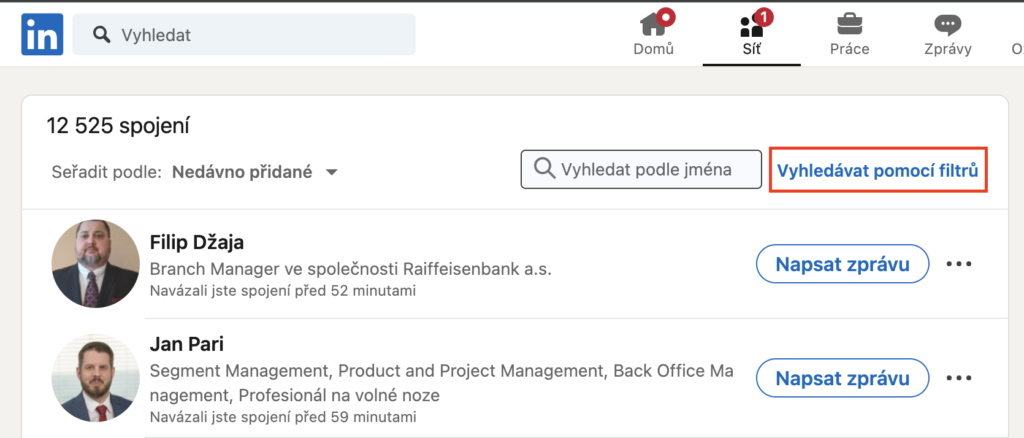Expand the Nedávno přidané sort dropdown

point(255,172)
